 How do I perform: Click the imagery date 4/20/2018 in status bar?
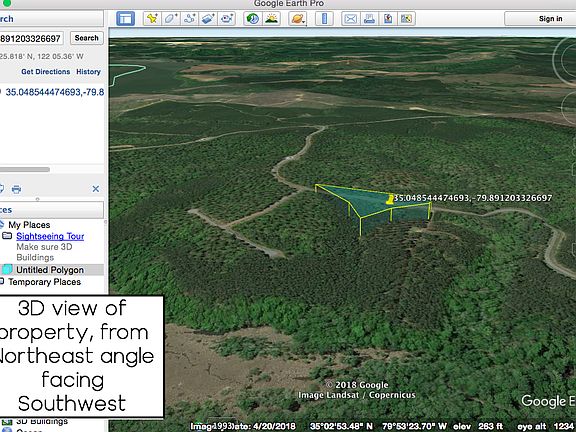click(x=273, y=426)
